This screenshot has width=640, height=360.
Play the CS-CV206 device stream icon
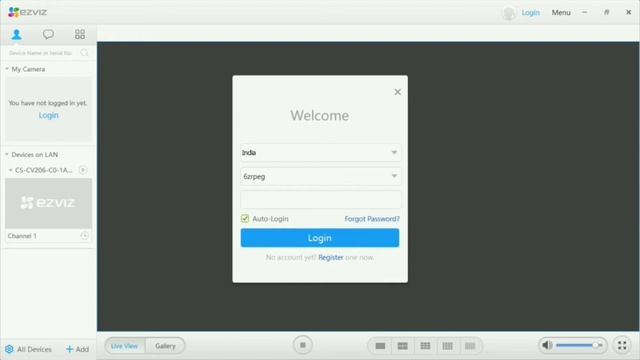tap(83, 170)
